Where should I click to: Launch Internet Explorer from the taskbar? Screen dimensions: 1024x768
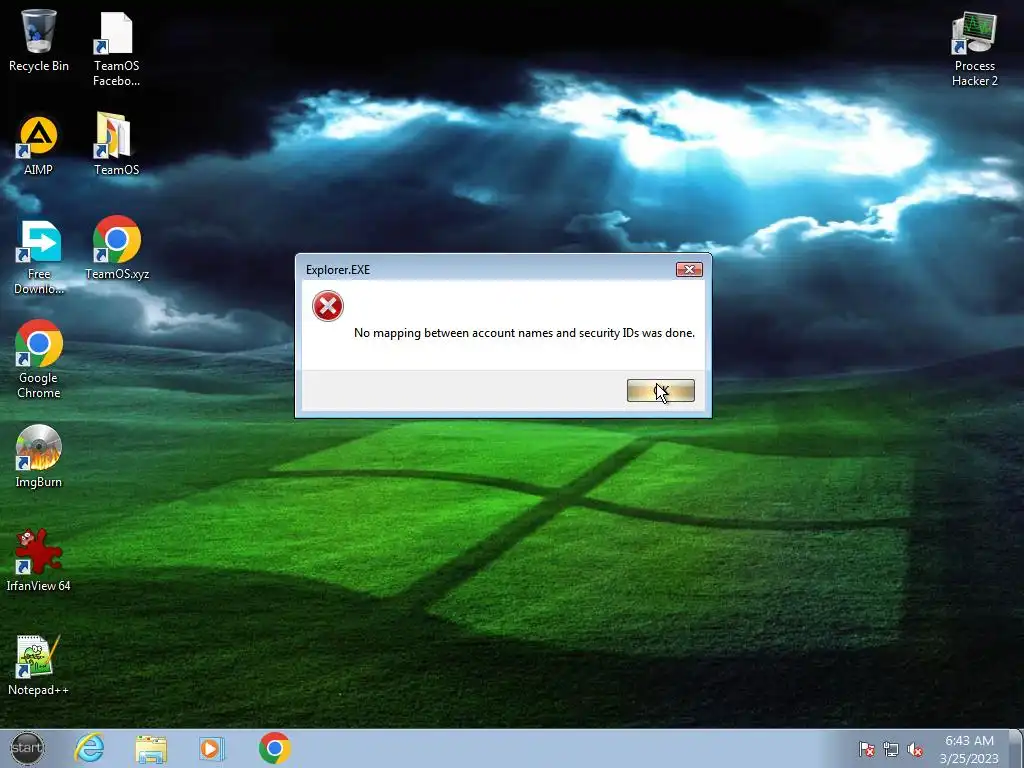click(89, 748)
